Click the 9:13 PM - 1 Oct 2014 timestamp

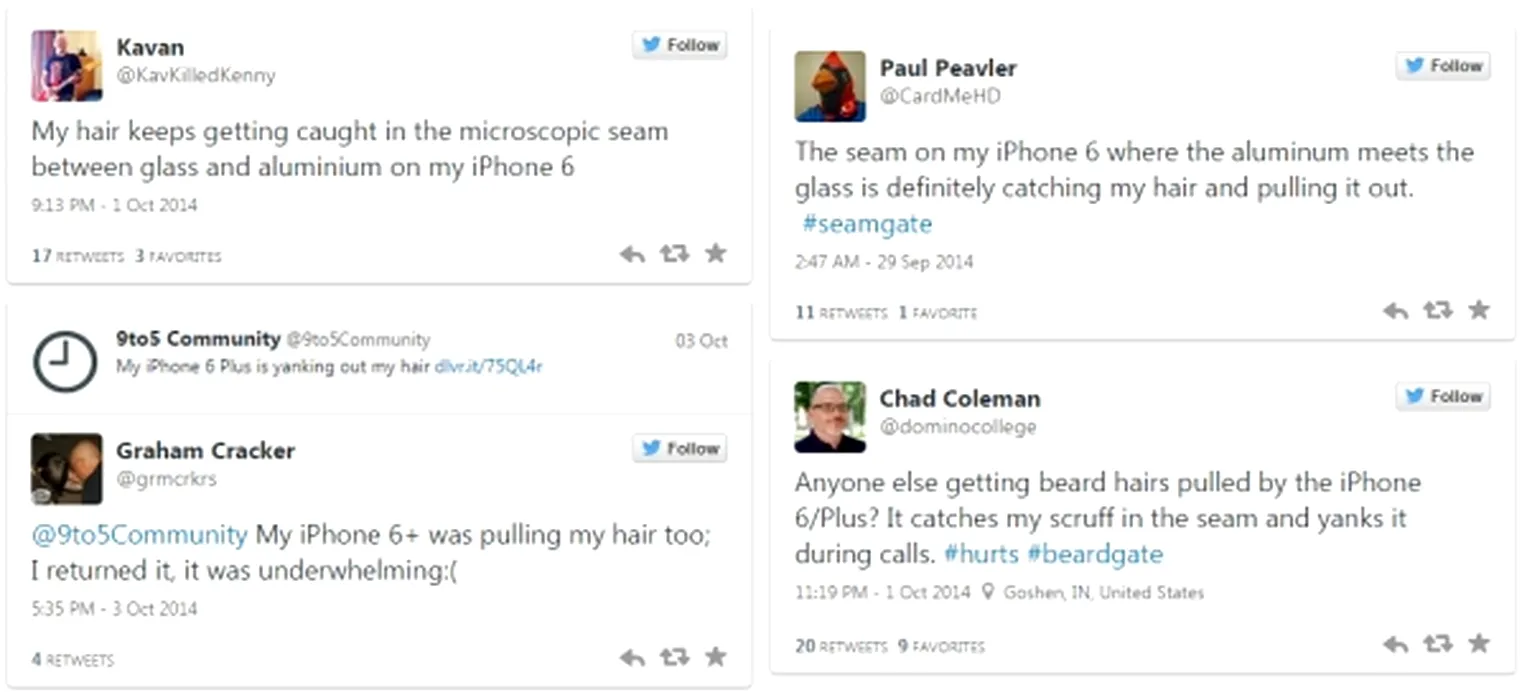[x=114, y=206]
